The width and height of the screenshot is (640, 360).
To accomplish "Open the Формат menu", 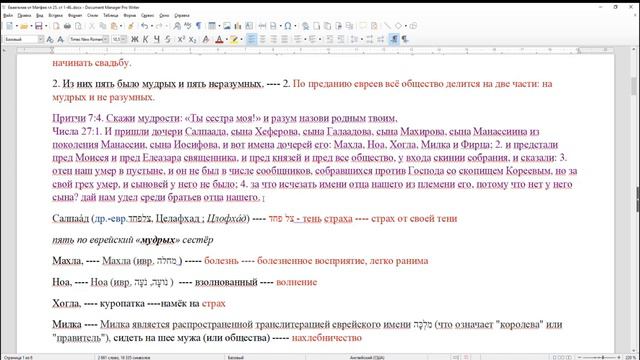I will 75,16.
